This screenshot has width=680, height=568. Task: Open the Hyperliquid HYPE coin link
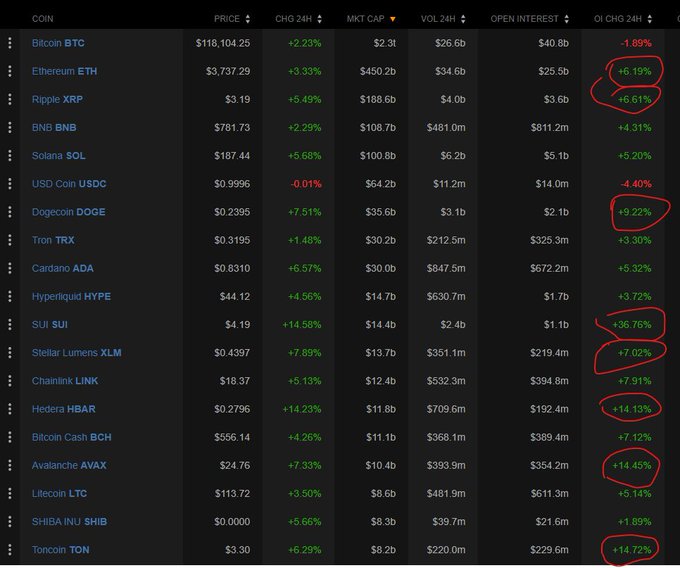pos(71,297)
